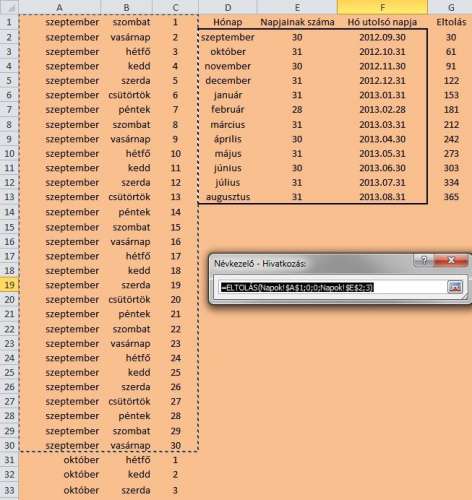Image resolution: width=472 pixels, height=500 pixels.
Task: Click the 28 cell in the február row
Action: coord(297,109)
